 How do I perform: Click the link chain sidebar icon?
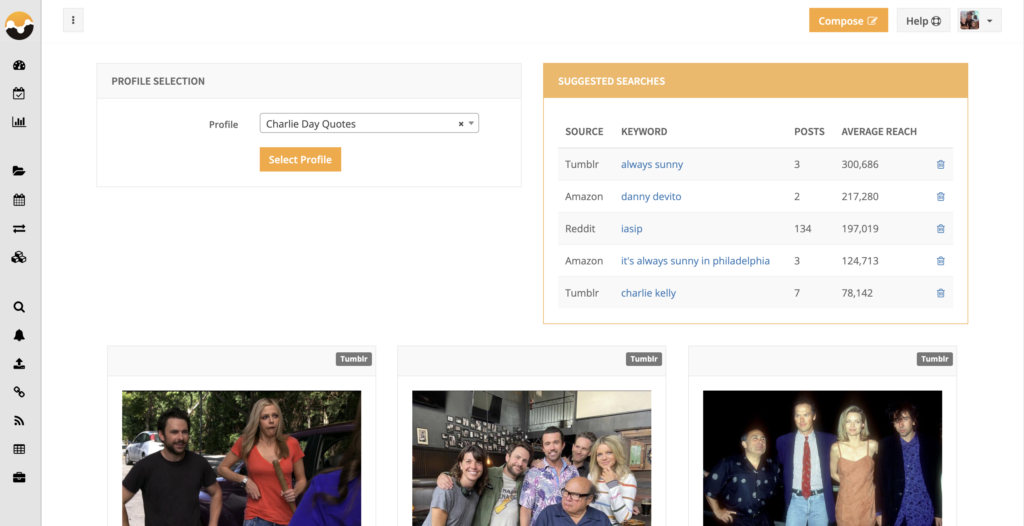(19, 392)
